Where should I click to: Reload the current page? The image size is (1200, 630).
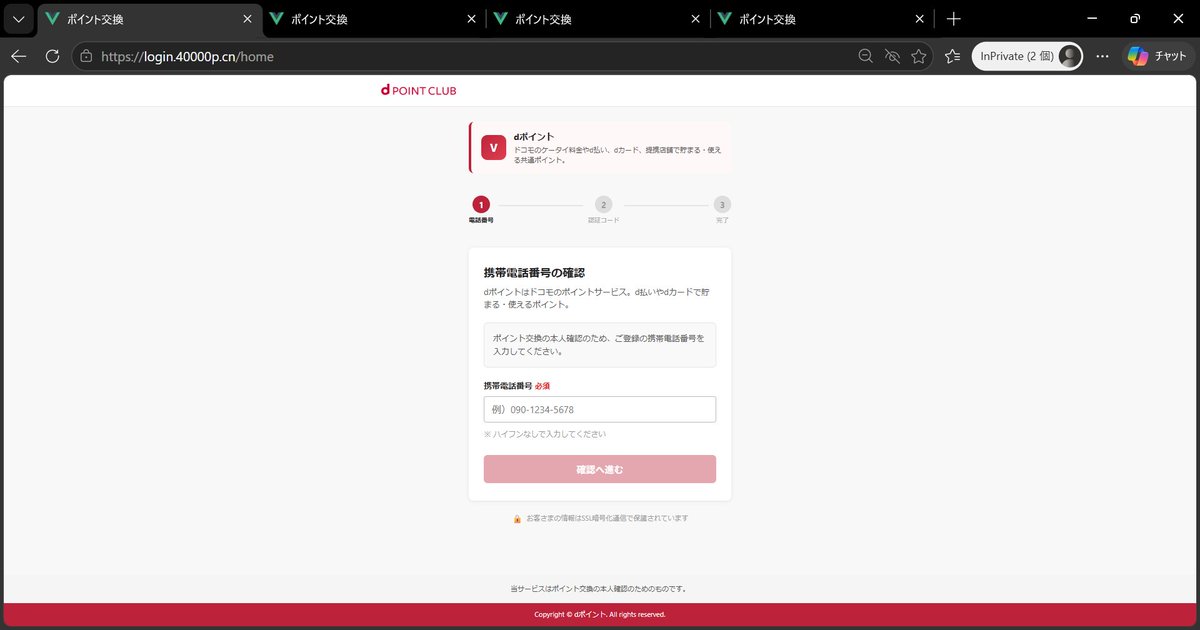pos(52,57)
